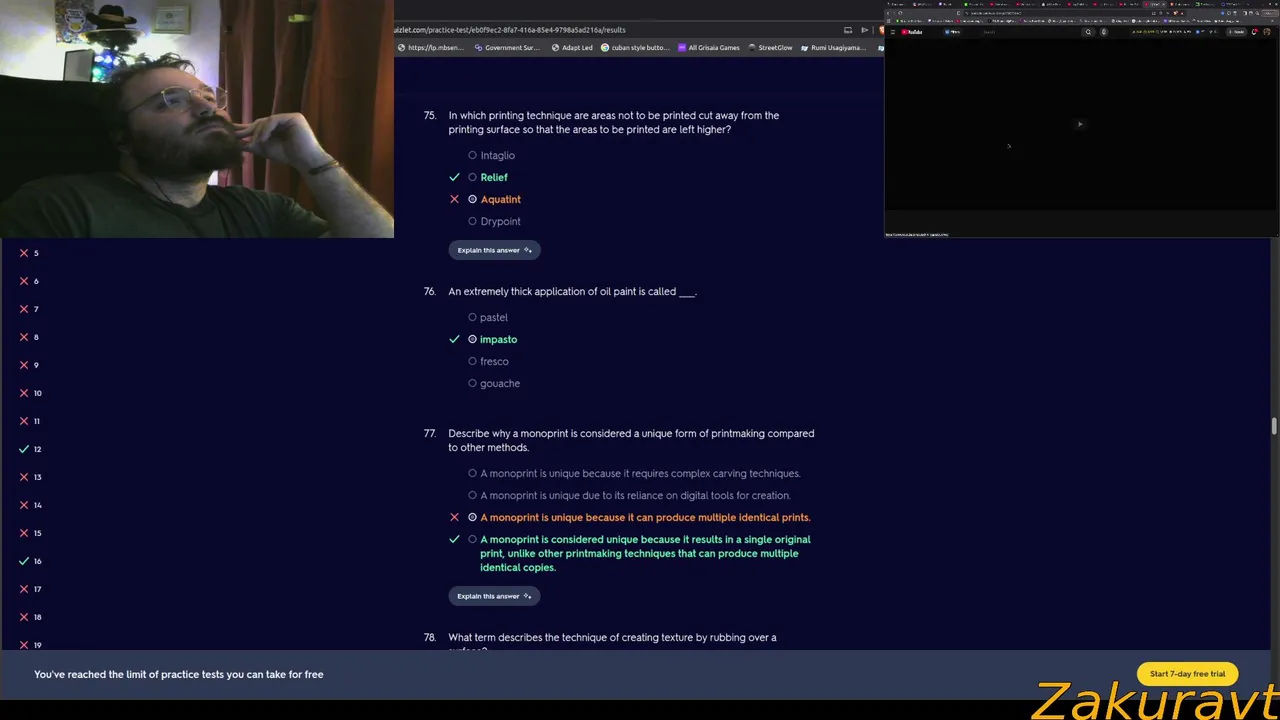Click the screen-cast icon in the address bar
Screen dimensions: 1280x720
pyautogui.click(x=848, y=30)
